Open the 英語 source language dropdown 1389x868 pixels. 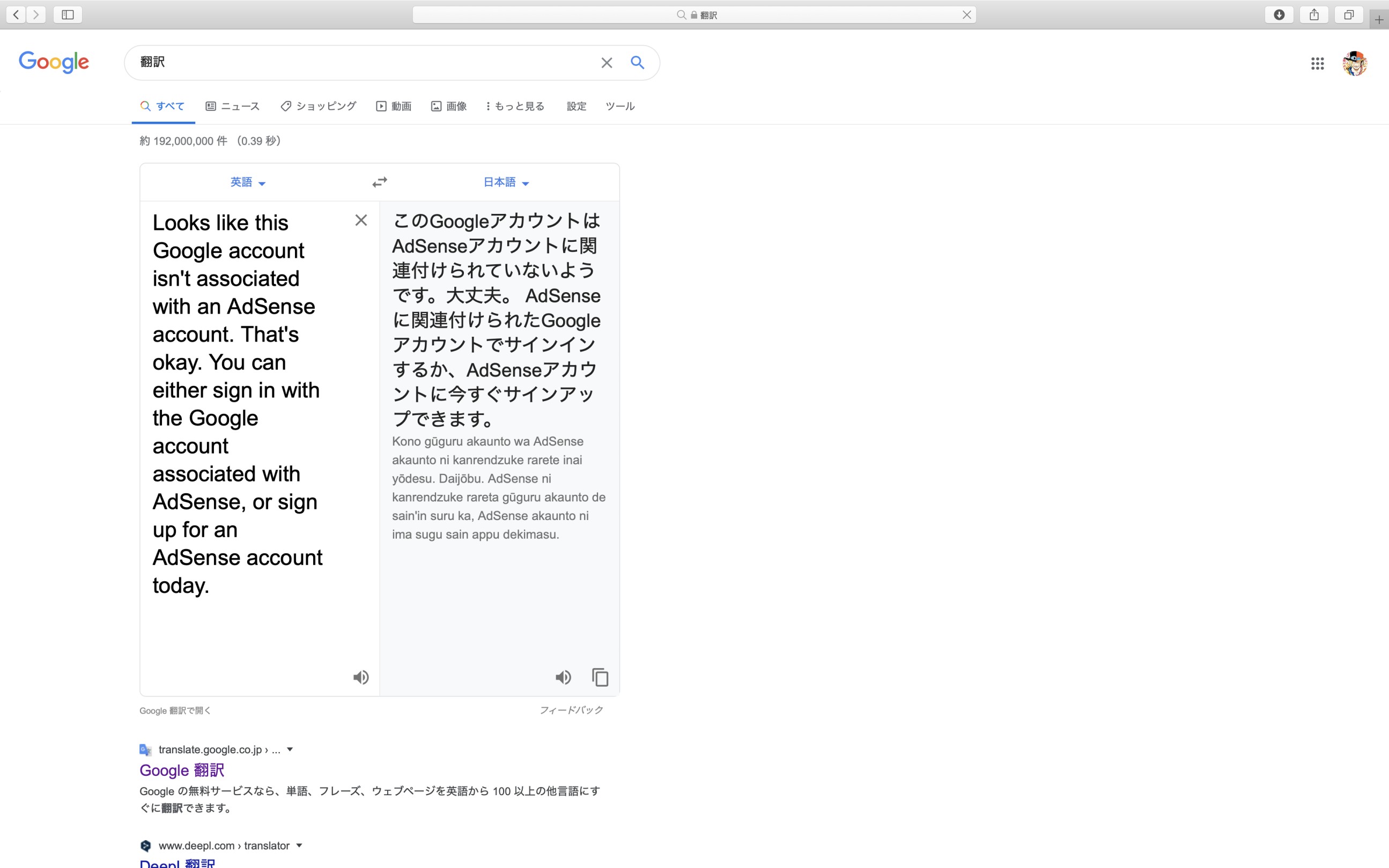pos(247,182)
